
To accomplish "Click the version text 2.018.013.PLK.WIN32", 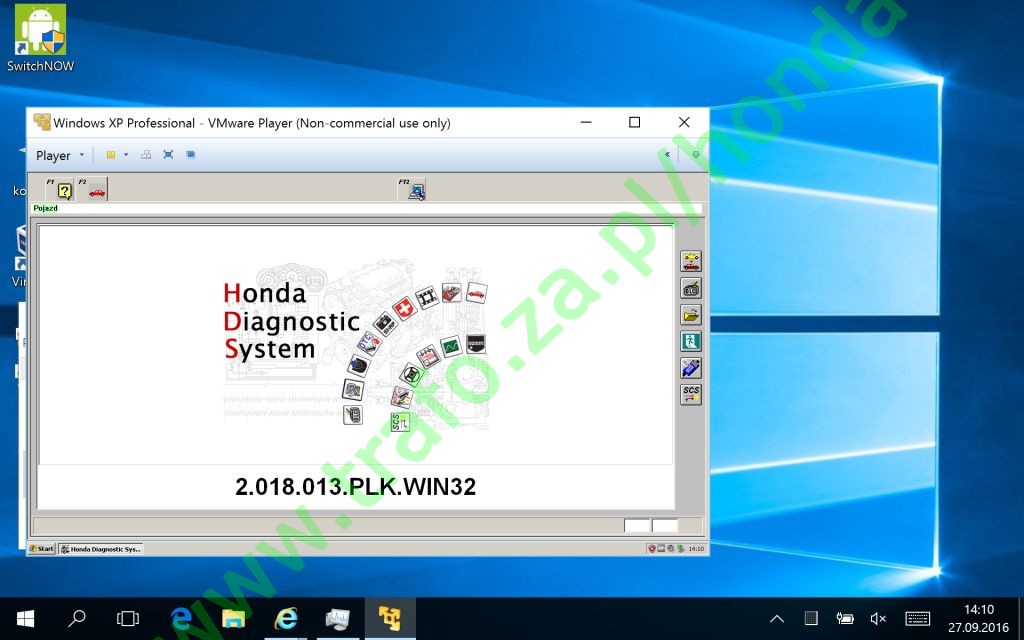I will pos(355,487).
